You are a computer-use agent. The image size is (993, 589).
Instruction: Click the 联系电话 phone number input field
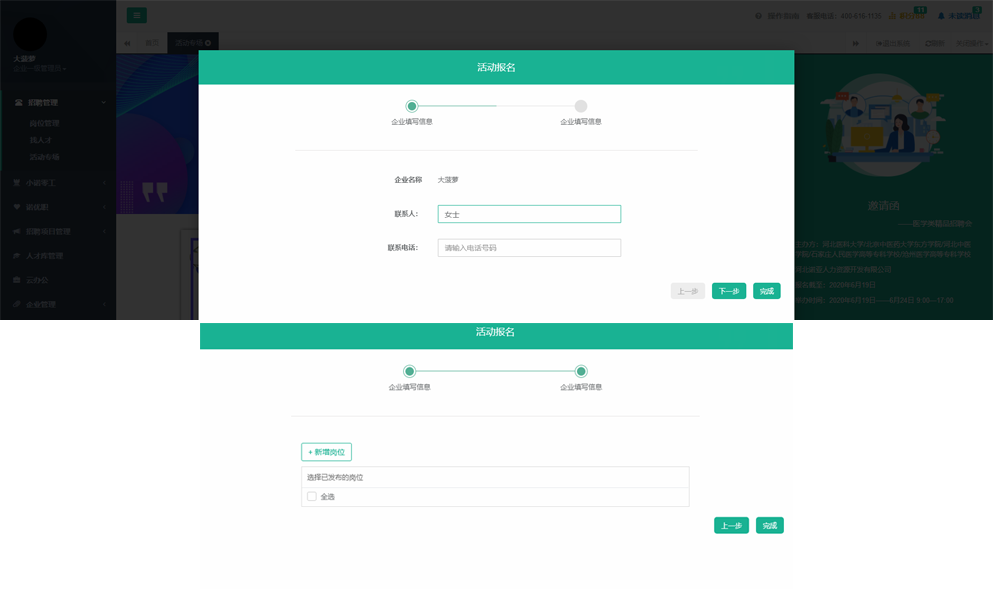pos(529,248)
